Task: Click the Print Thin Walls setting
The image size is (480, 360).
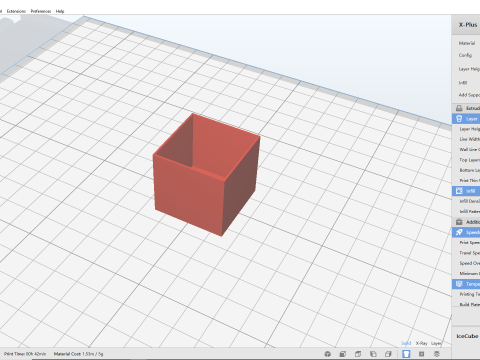Action: 470,180
